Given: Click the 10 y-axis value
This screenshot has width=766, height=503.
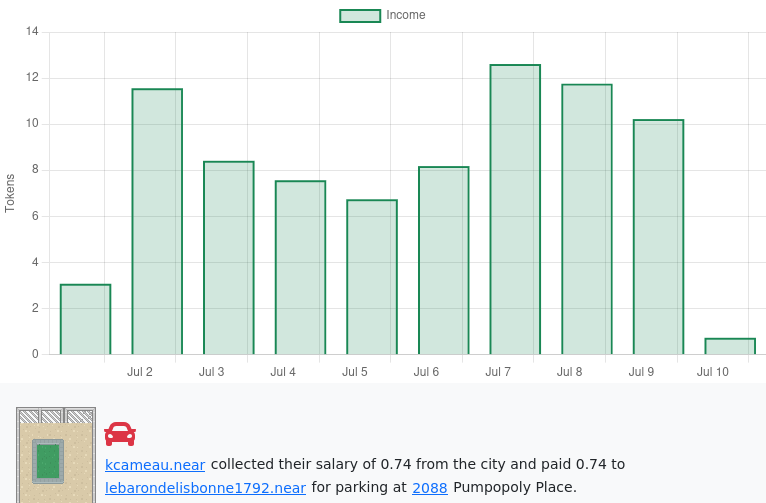Looking at the screenshot, I should pyautogui.click(x=32, y=124).
